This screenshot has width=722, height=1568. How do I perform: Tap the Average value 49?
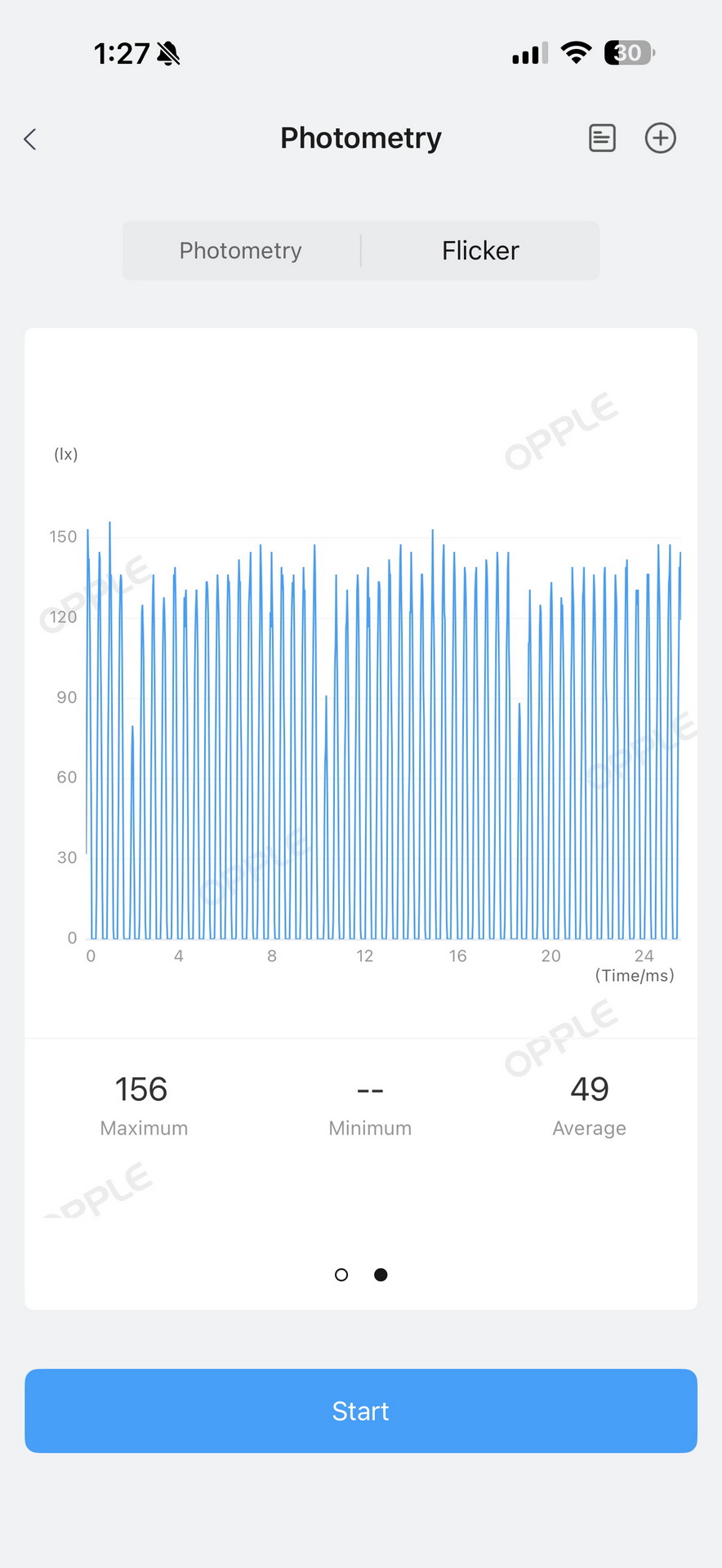pyautogui.click(x=589, y=1089)
